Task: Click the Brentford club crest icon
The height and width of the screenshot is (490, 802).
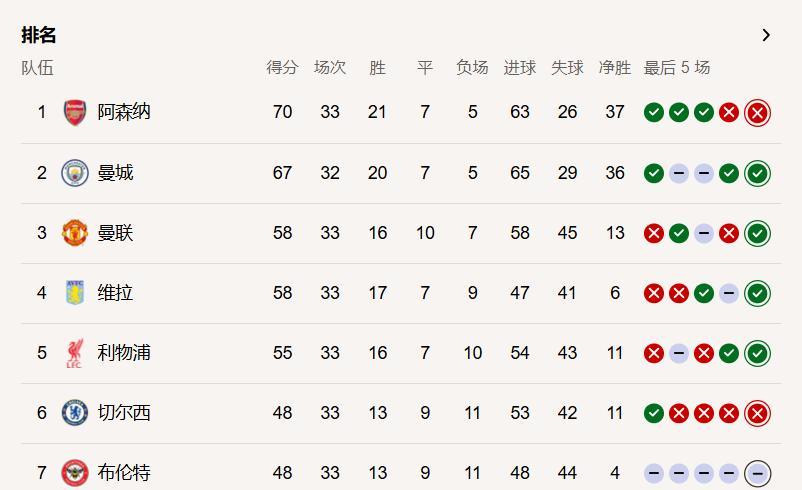Action: (75, 472)
